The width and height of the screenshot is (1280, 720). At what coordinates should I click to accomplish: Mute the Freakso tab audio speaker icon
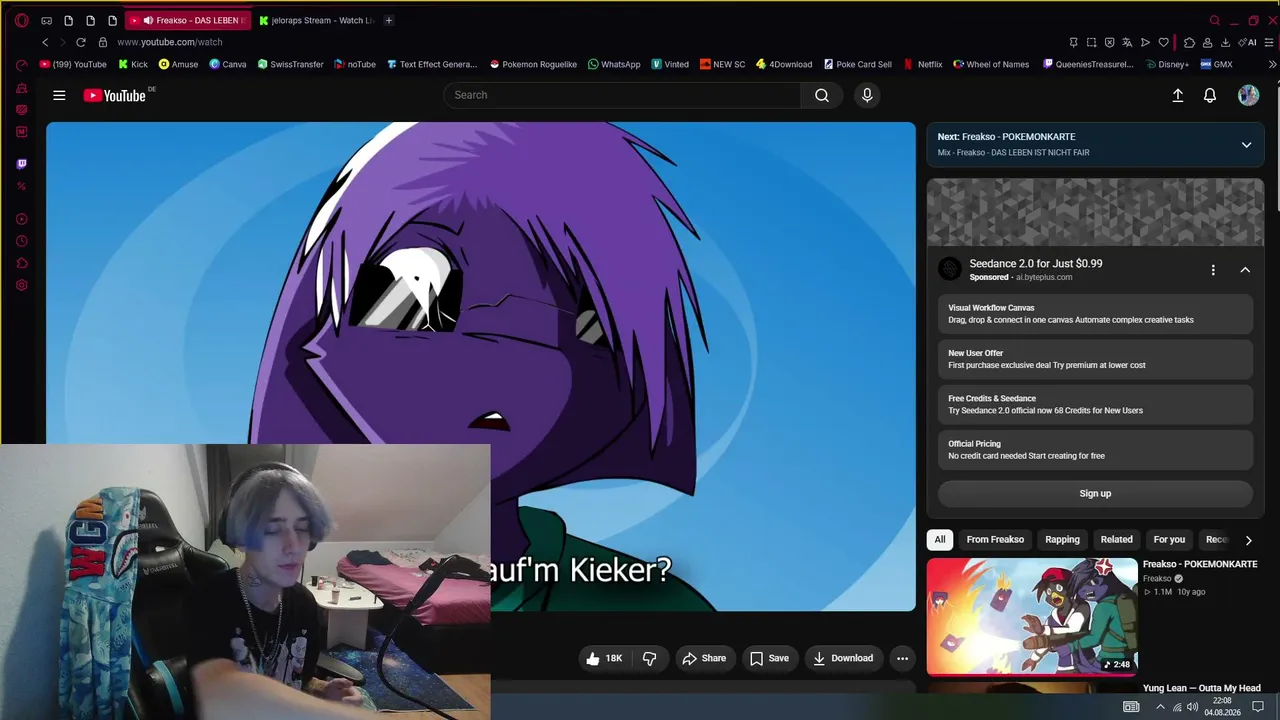[x=148, y=20]
